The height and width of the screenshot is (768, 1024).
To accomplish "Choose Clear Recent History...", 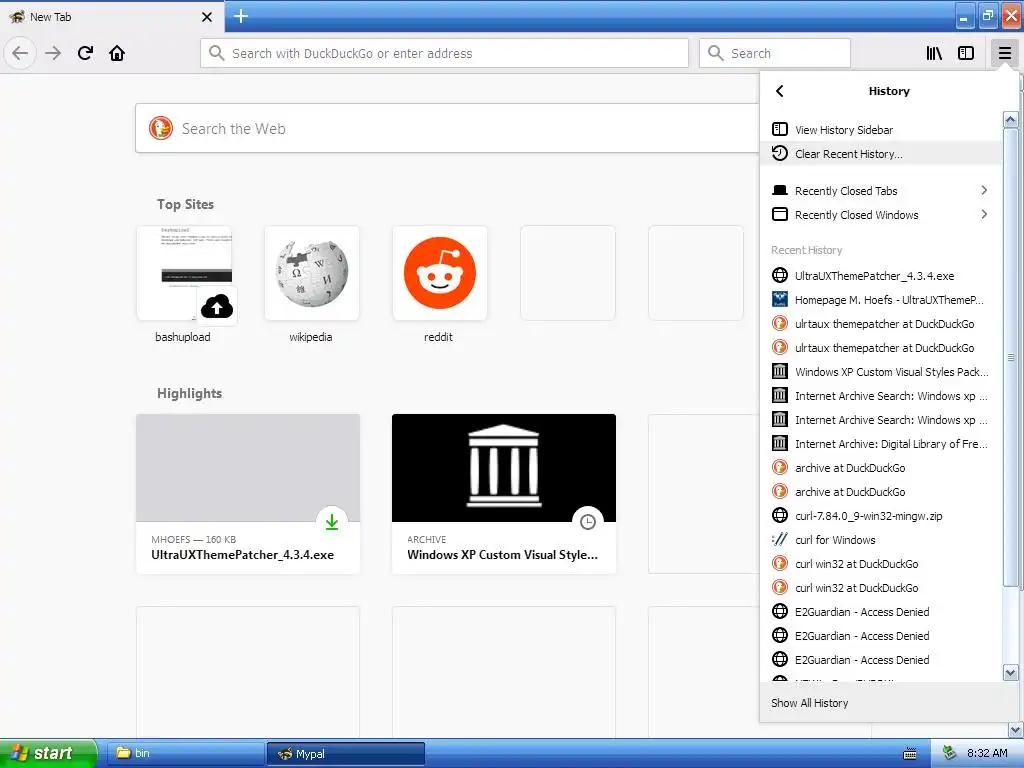I will [x=881, y=153].
